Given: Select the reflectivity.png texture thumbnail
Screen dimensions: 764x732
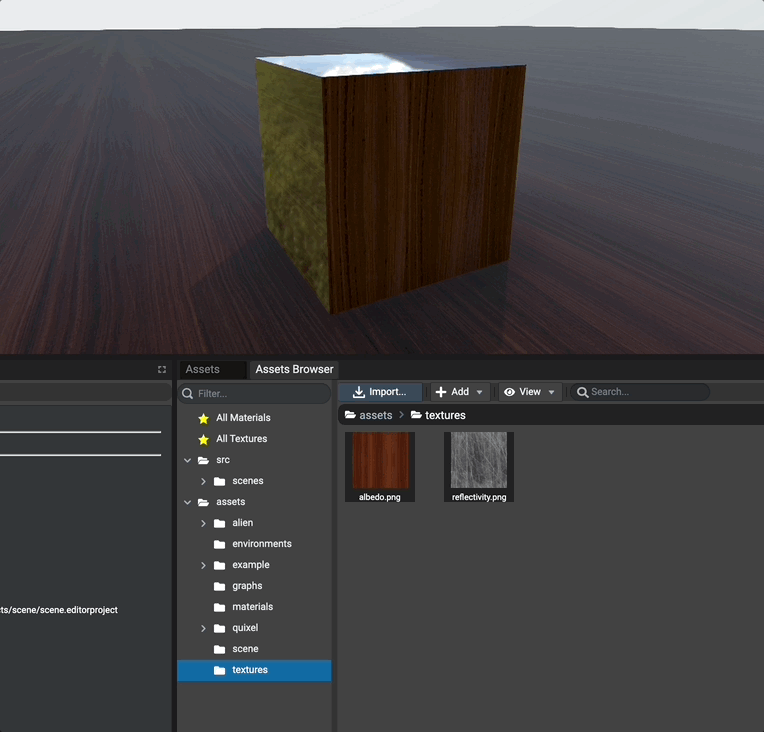Looking at the screenshot, I should [479, 460].
